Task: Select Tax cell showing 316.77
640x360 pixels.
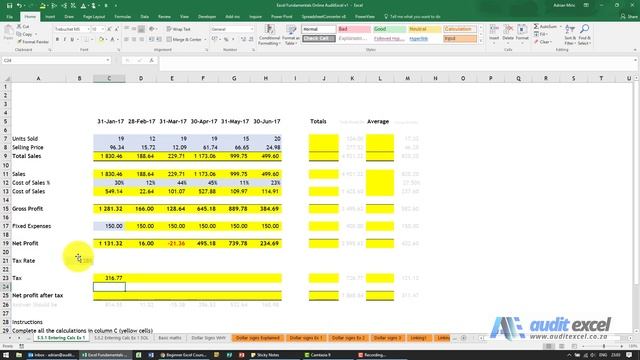Action: pyautogui.click(x=109, y=278)
